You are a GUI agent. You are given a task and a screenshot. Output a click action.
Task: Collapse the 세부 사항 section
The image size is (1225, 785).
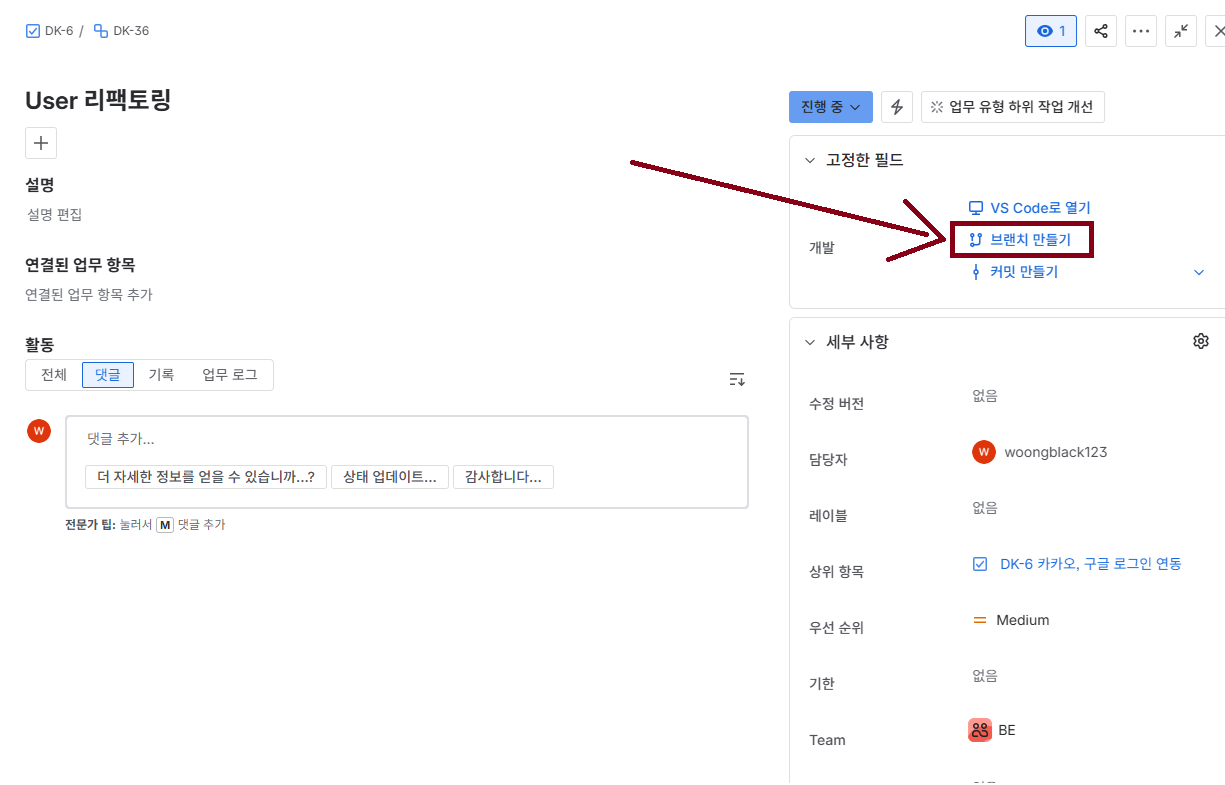coord(810,342)
